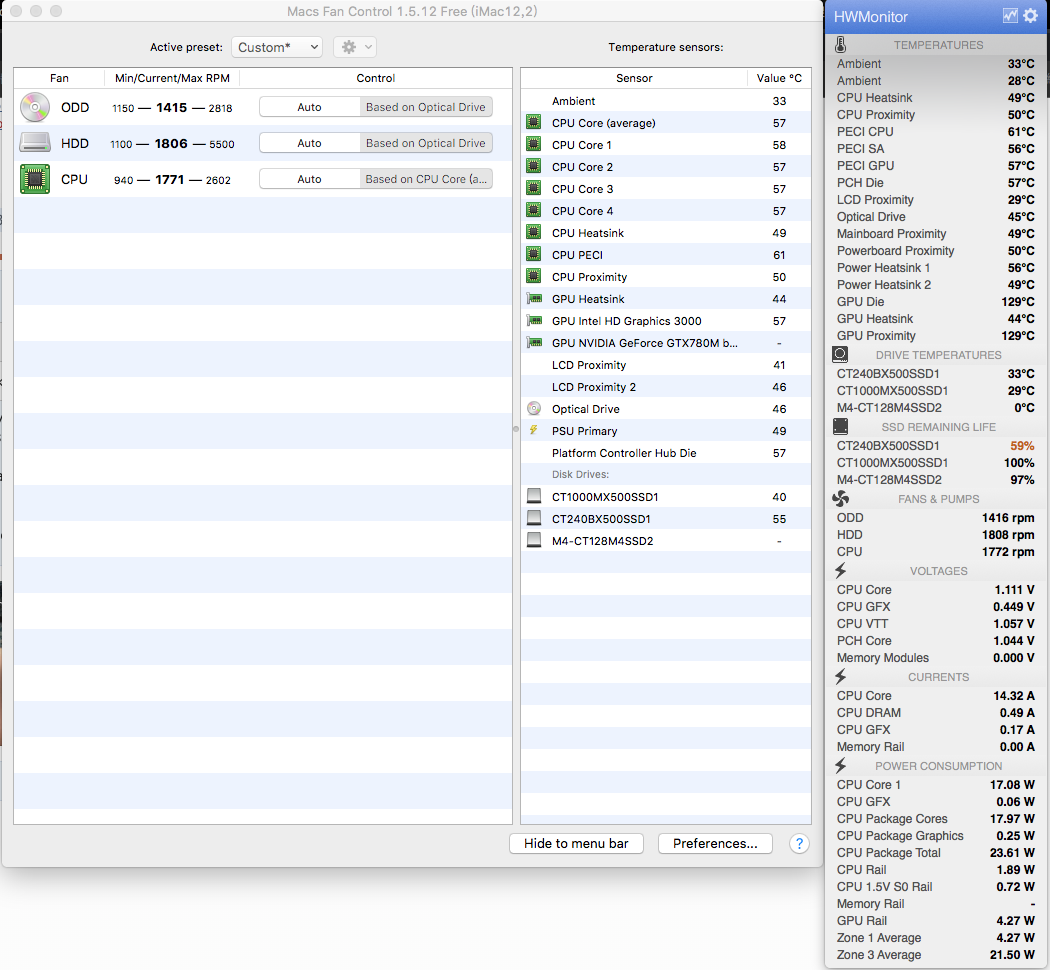Image resolution: width=1050 pixels, height=970 pixels.
Task: Click the sensor pane splitter handle
Action: [516, 429]
